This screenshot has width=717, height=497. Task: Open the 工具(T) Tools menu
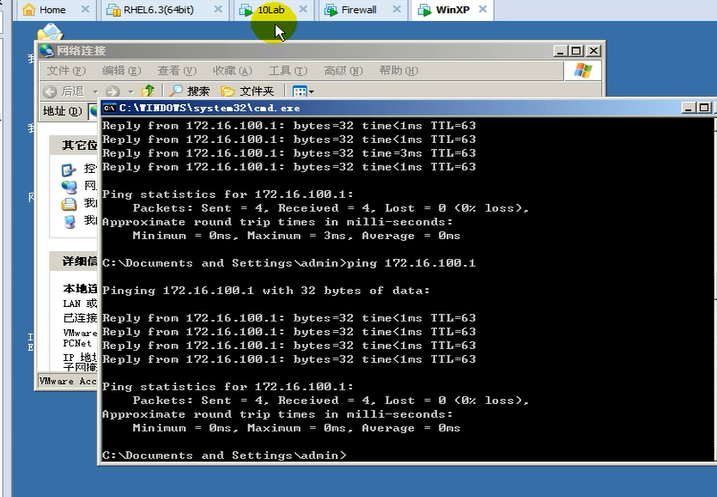click(286, 71)
